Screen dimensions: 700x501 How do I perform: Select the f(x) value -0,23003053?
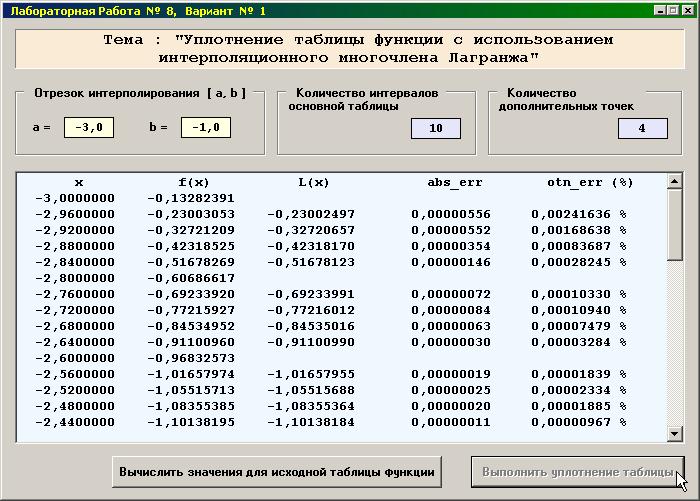pos(191,214)
